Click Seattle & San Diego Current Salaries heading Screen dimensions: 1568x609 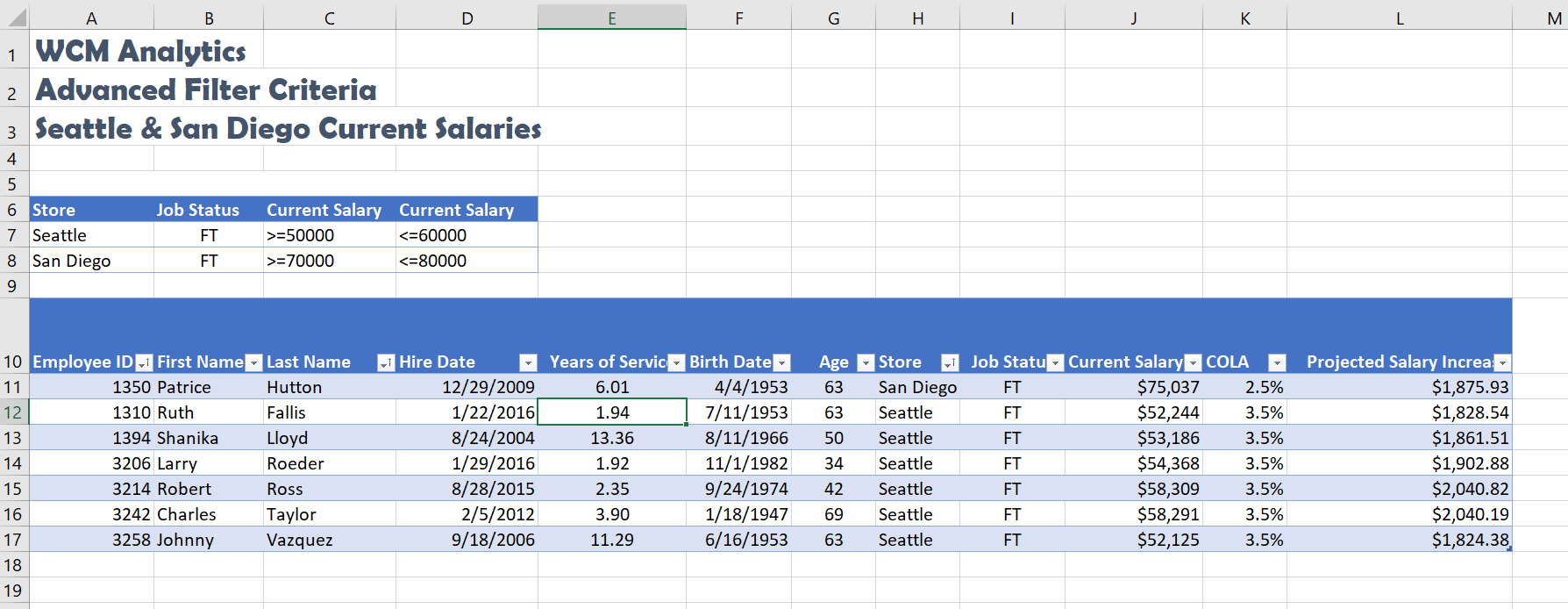coord(289,128)
